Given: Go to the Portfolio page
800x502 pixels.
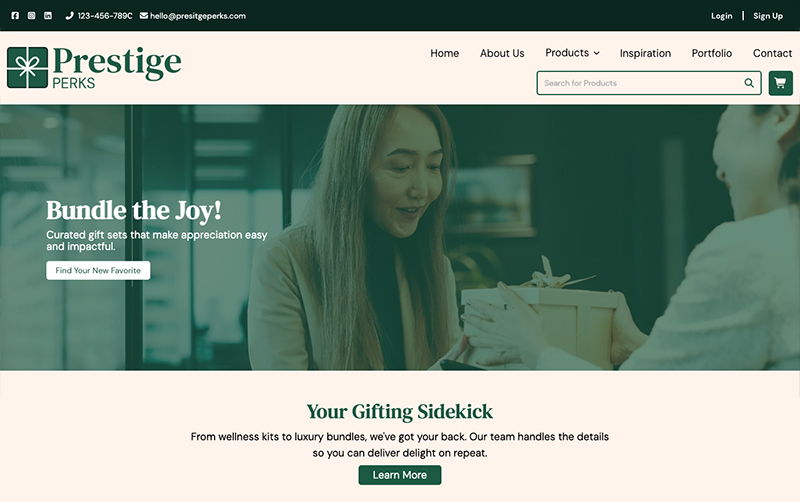Looking at the screenshot, I should [x=712, y=53].
